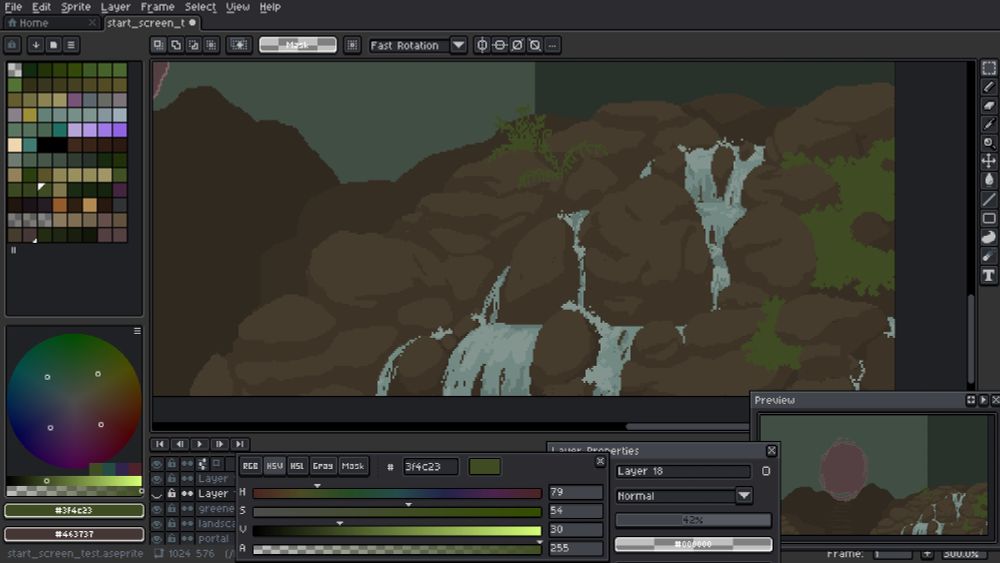Expand the Normal blend mode dropdown
Viewport: 1000px width, 563px height.
[743, 496]
